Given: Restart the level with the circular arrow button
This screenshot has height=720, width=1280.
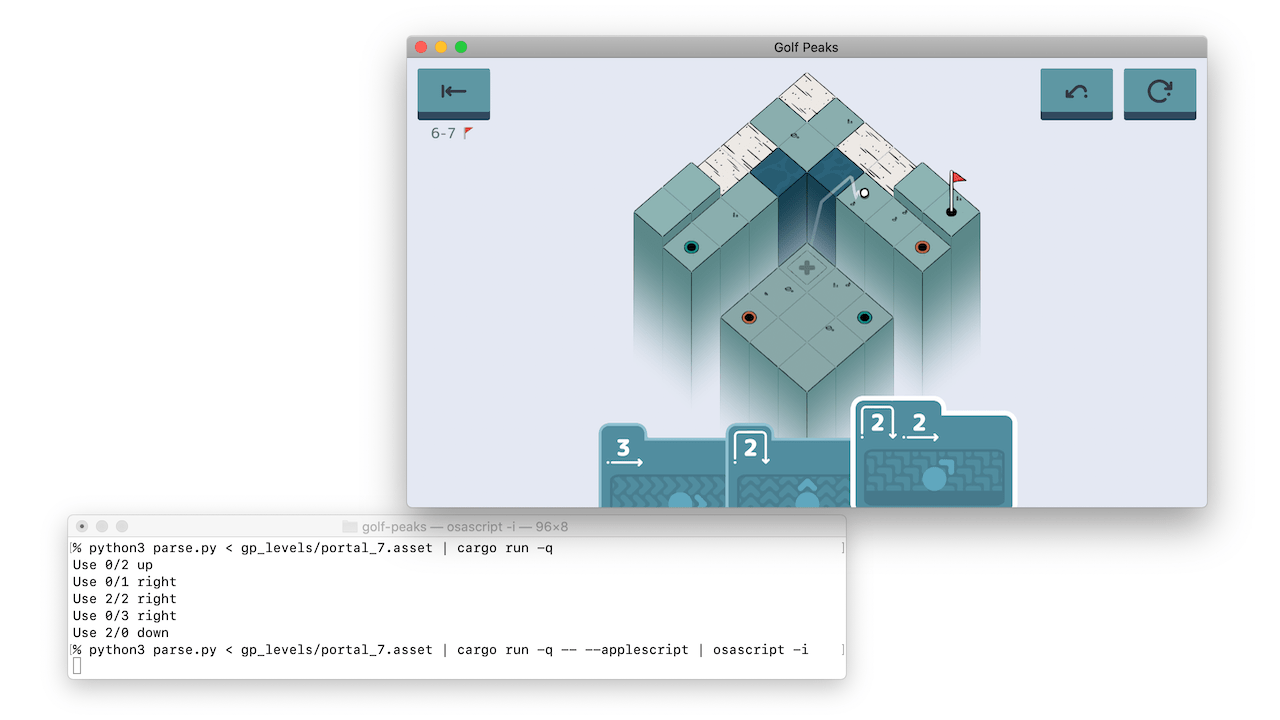Looking at the screenshot, I should point(1160,93).
